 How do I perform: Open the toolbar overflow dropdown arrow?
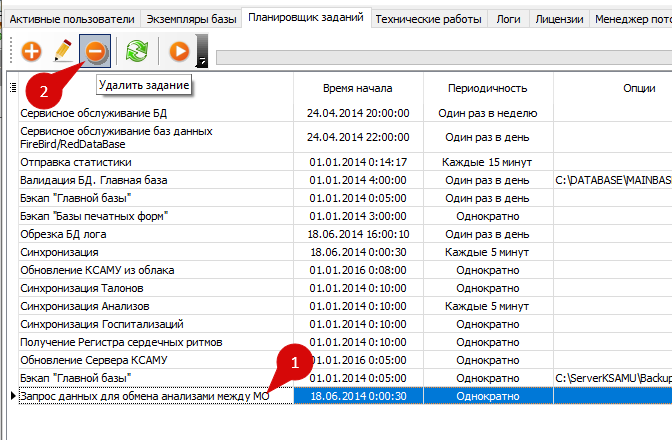203,62
